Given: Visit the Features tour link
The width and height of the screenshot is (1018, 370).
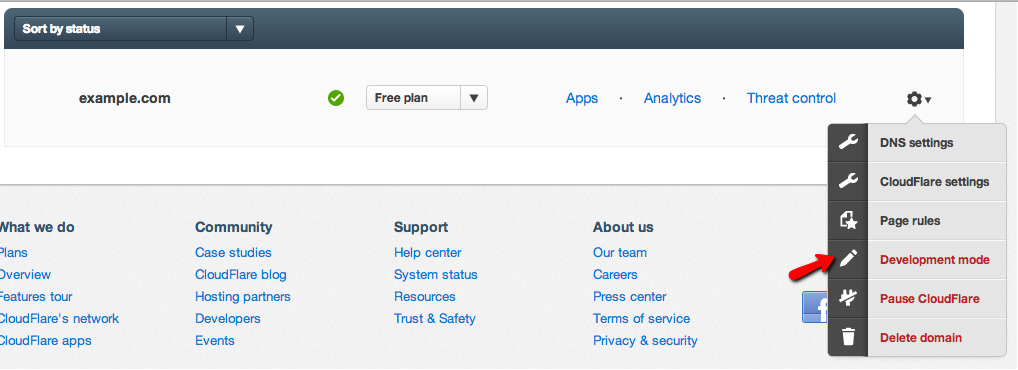Looking at the screenshot, I should pos(36,297).
